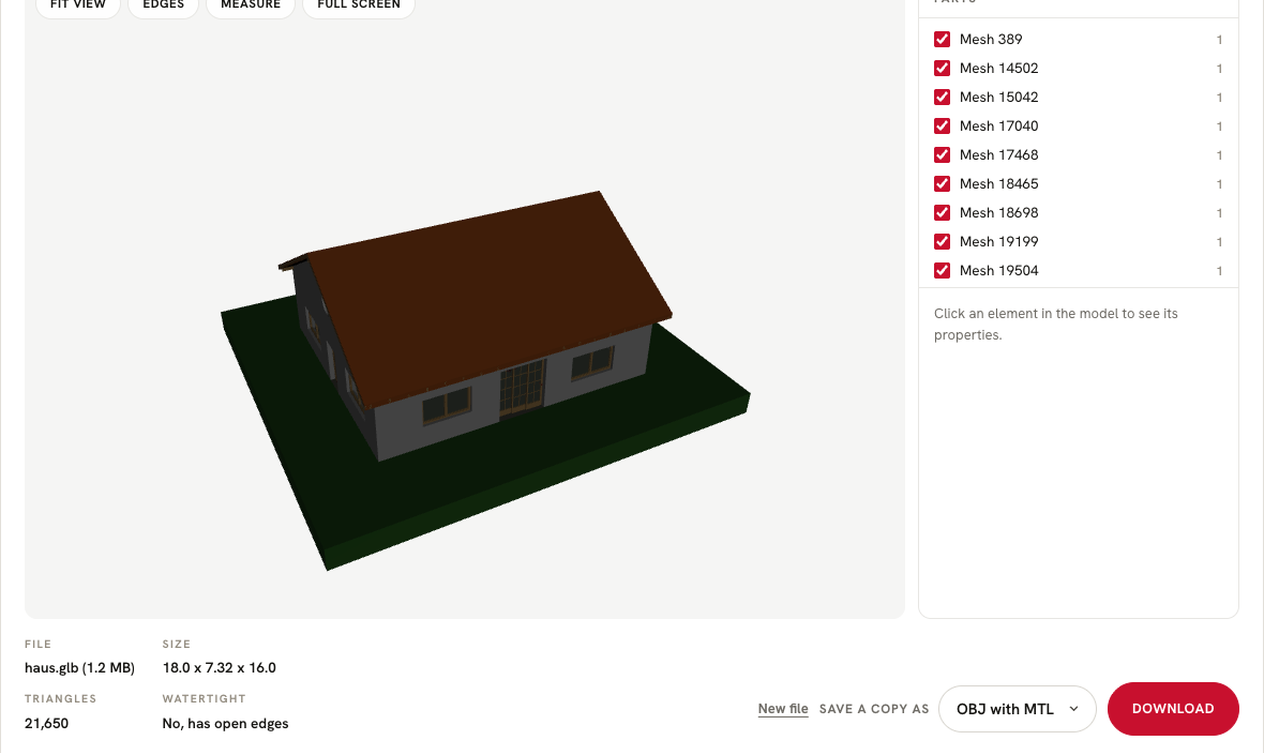This screenshot has height=753, width=1264.
Task: Toggle the Mesh 389 checkbox
Action: click(942, 39)
